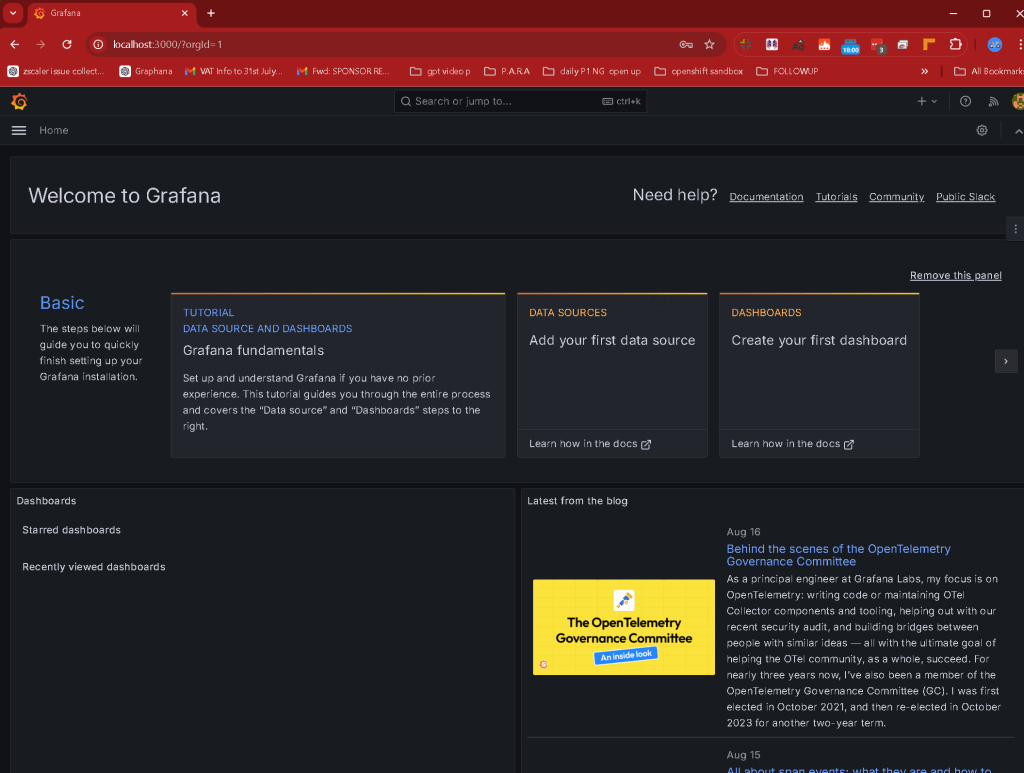1024x773 pixels.
Task: Open the FOLLOWUP bookmark folder
Action: [x=787, y=71]
